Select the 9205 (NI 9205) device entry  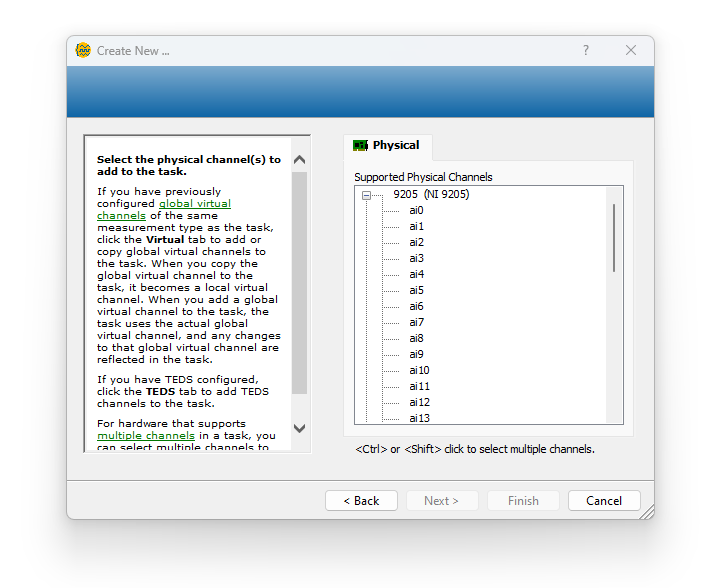tap(430, 195)
